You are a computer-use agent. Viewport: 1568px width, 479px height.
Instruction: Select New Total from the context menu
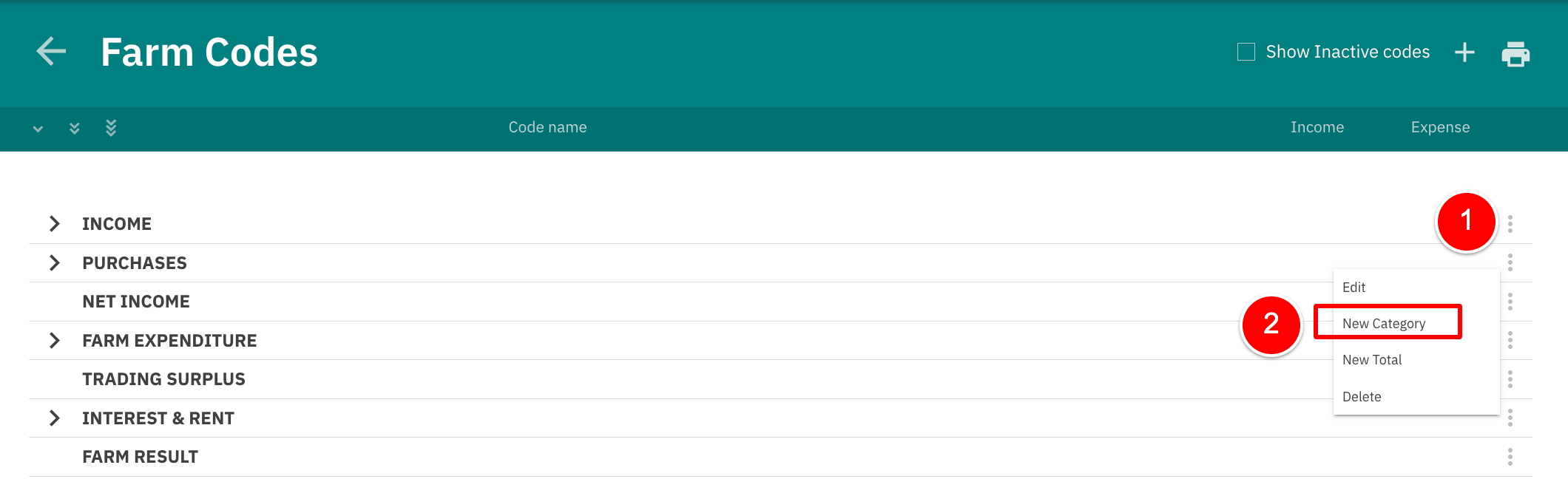click(x=1372, y=359)
